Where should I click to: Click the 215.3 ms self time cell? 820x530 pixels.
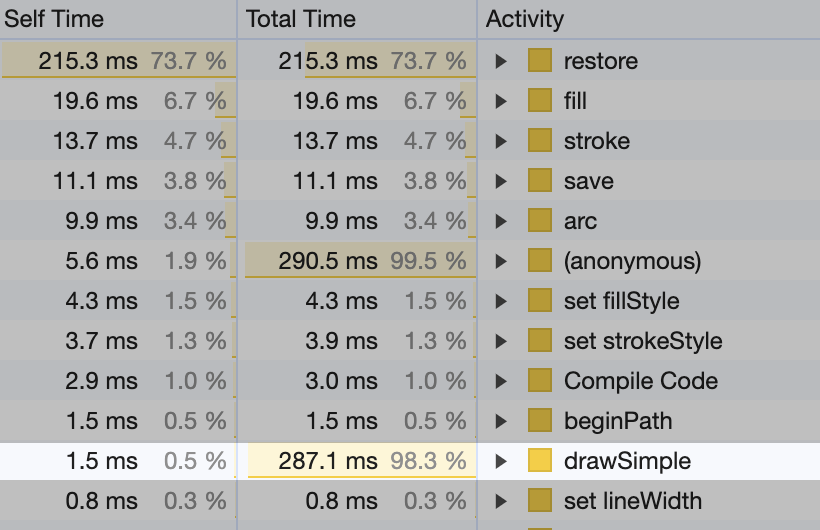88,61
